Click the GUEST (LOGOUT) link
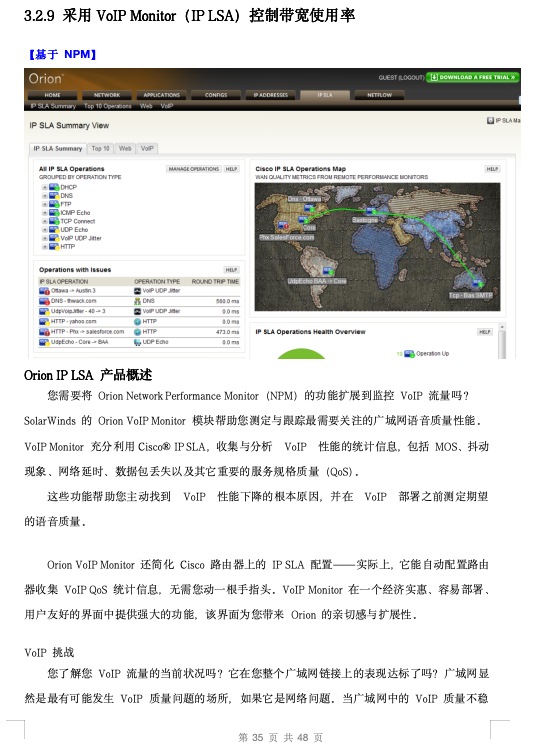534x748 pixels. tap(401, 77)
